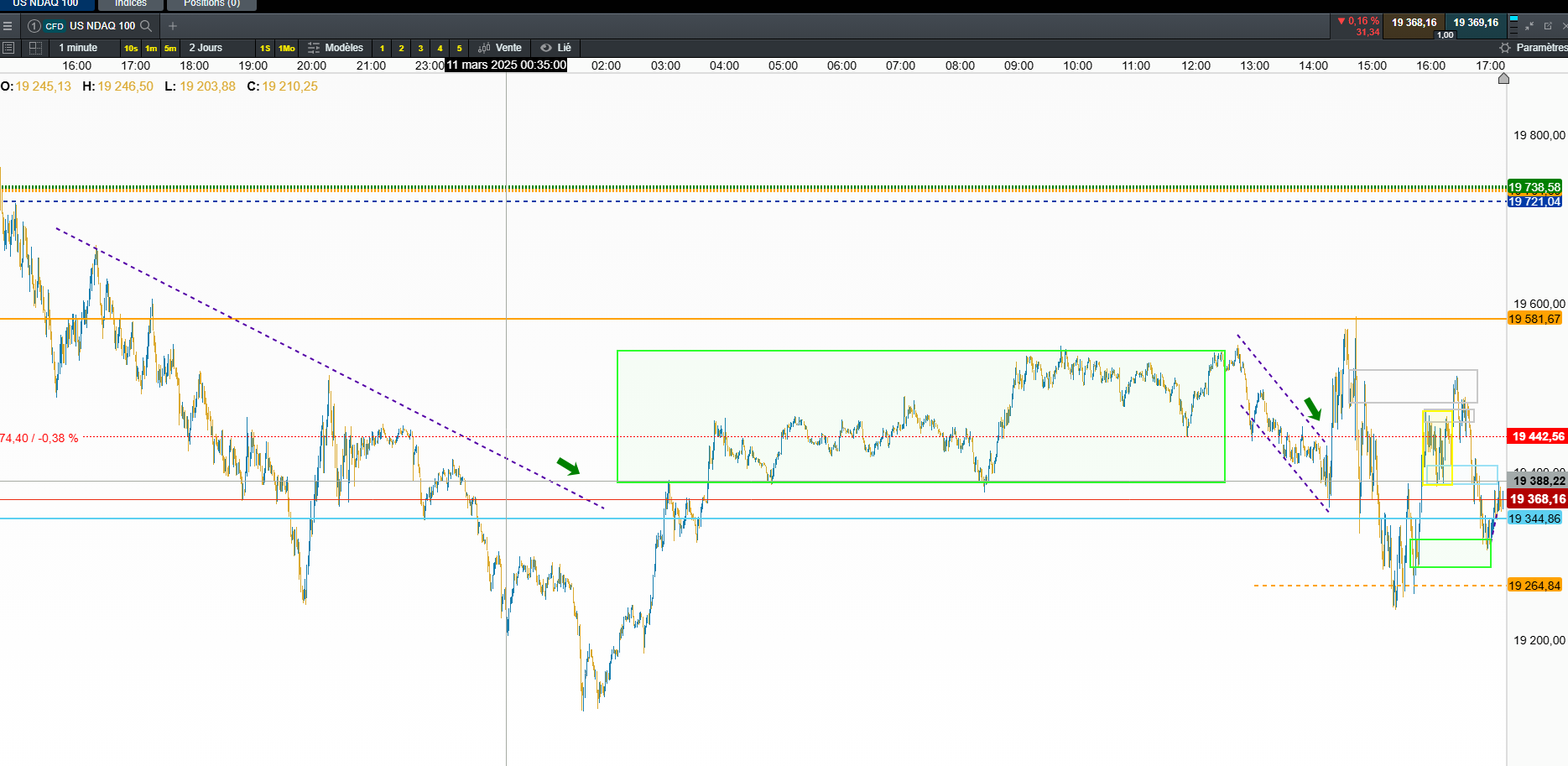The image size is (1568, 766).
Task: Load chart template 3
Action: point(421,48)
